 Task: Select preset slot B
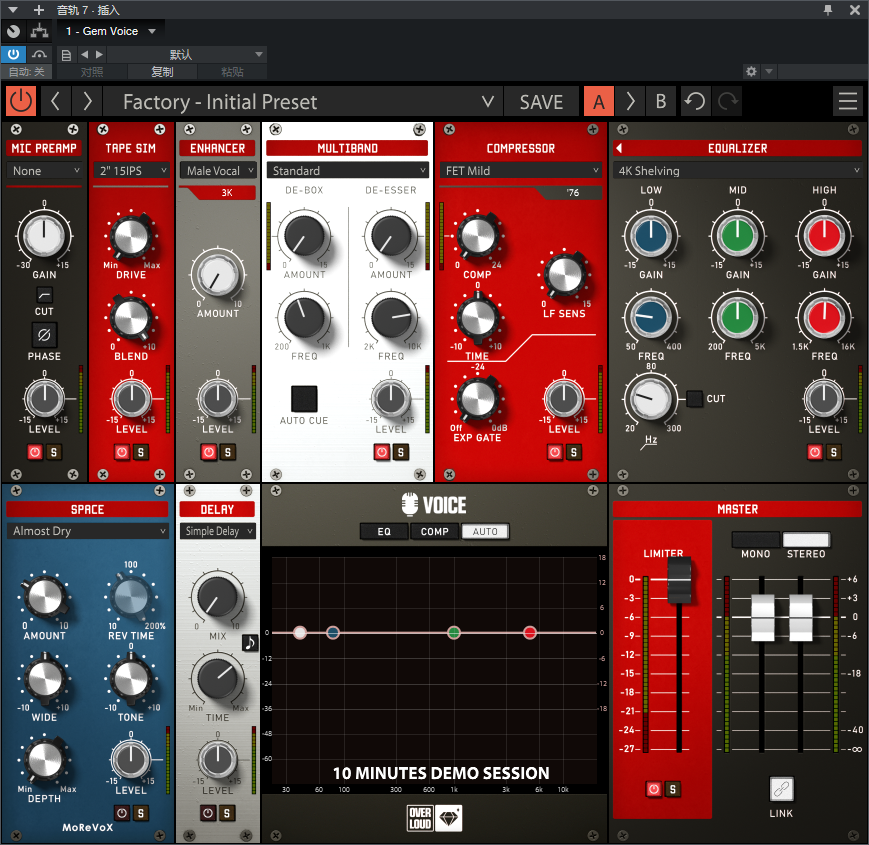tap(661, 101)
